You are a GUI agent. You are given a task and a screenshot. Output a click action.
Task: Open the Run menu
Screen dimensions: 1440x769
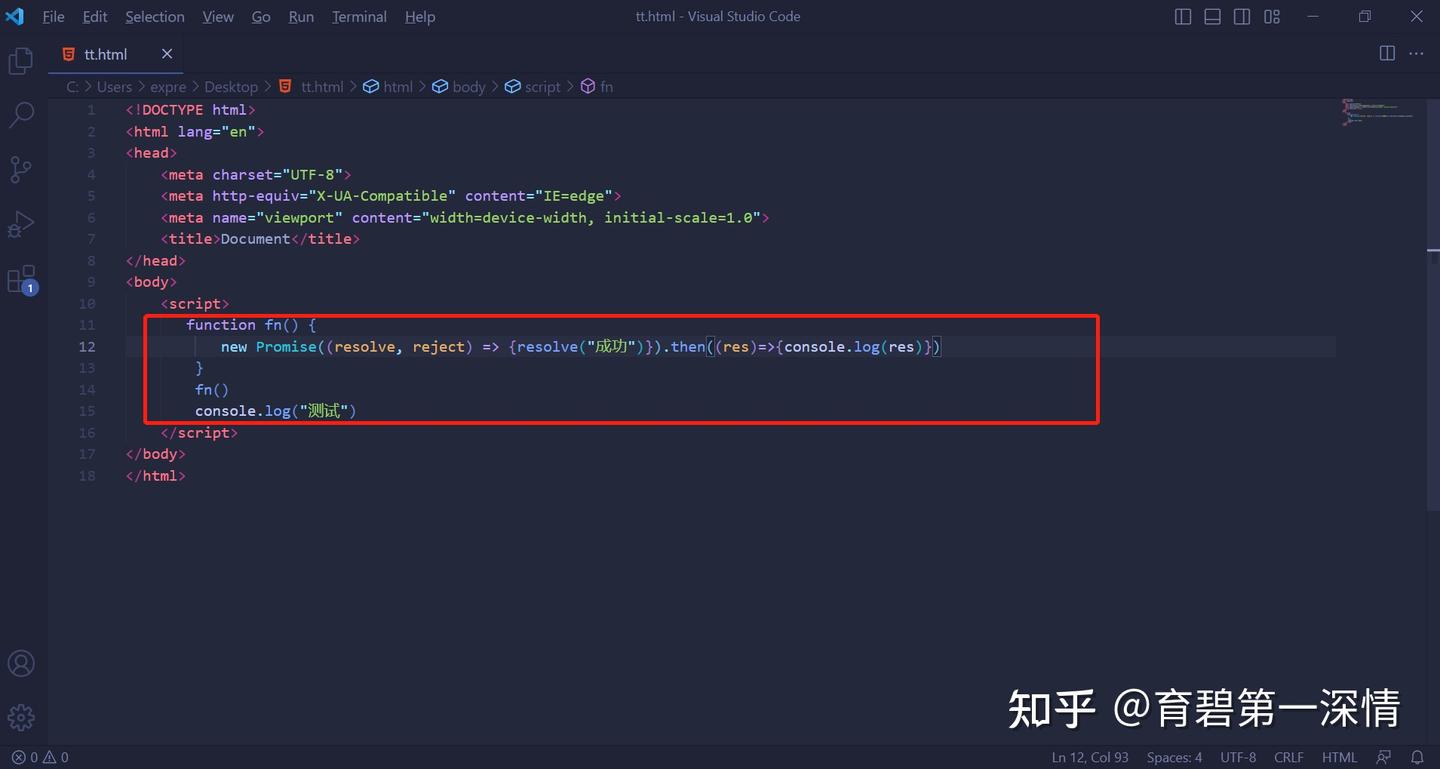click(x=301, y=16)
